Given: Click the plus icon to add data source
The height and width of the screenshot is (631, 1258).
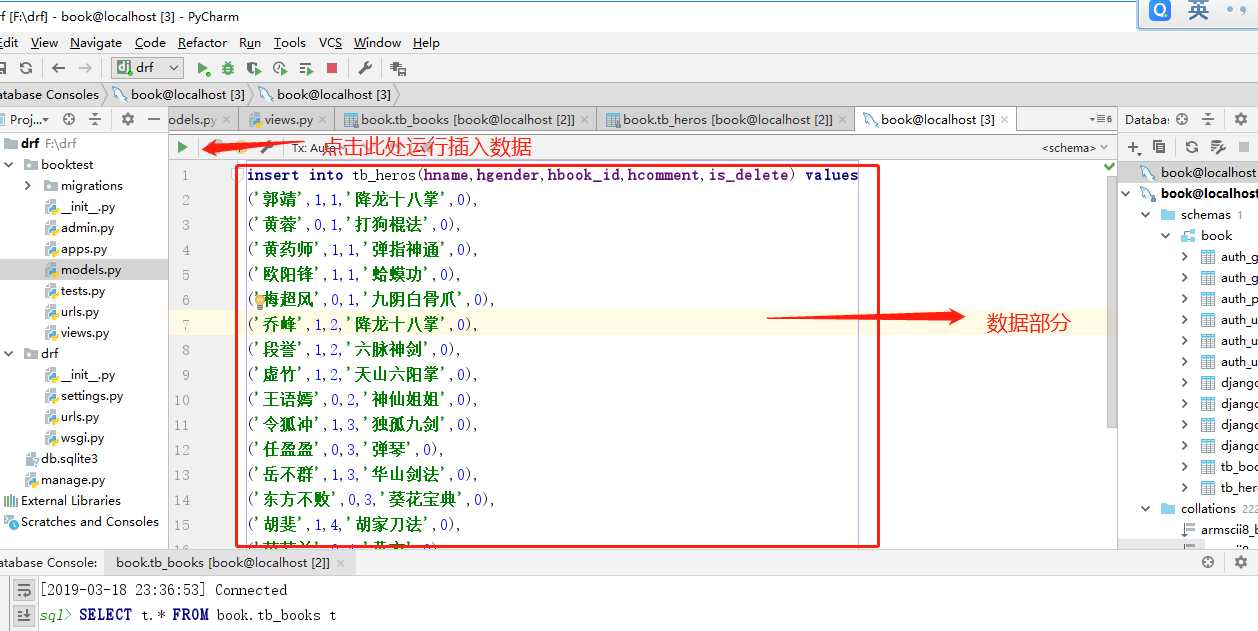Looking at the screenshot, I should (x=1131, y=147).
